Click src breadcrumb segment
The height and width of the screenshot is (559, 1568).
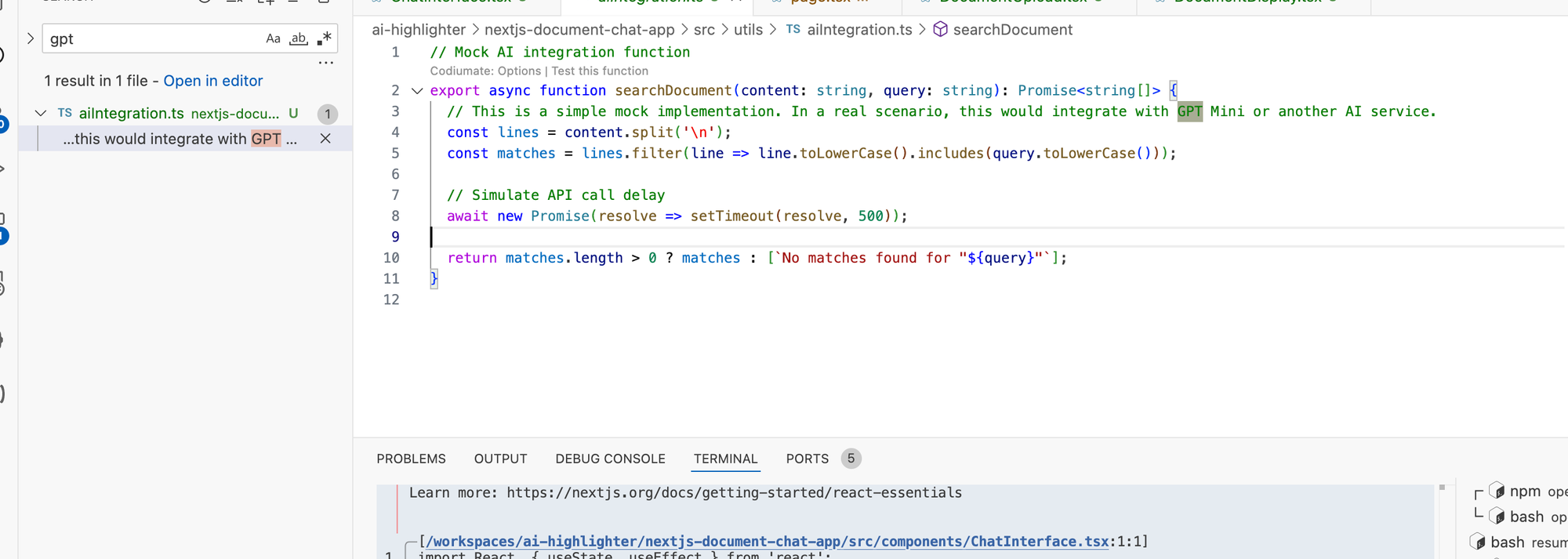704,30
